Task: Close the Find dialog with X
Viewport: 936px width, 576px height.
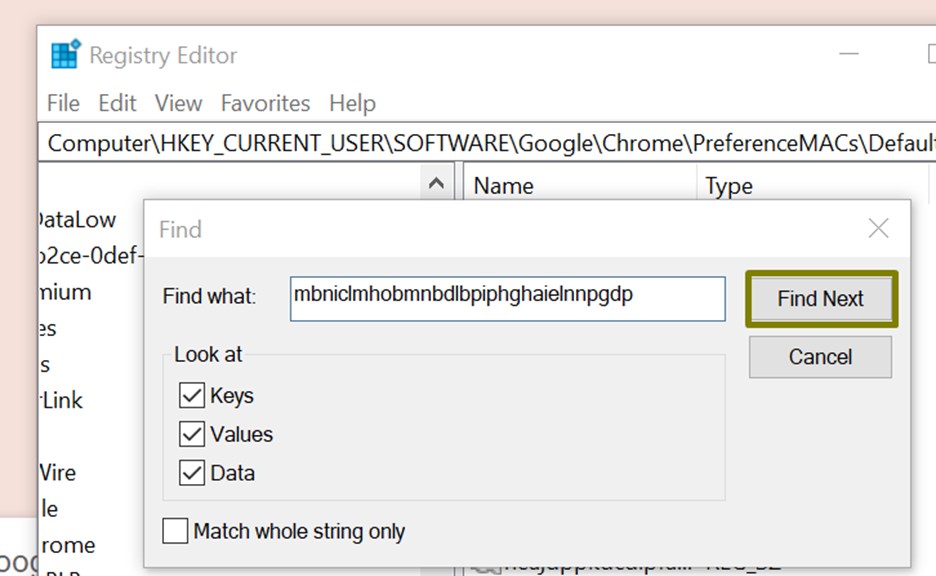Action: (x=878, y=229)
